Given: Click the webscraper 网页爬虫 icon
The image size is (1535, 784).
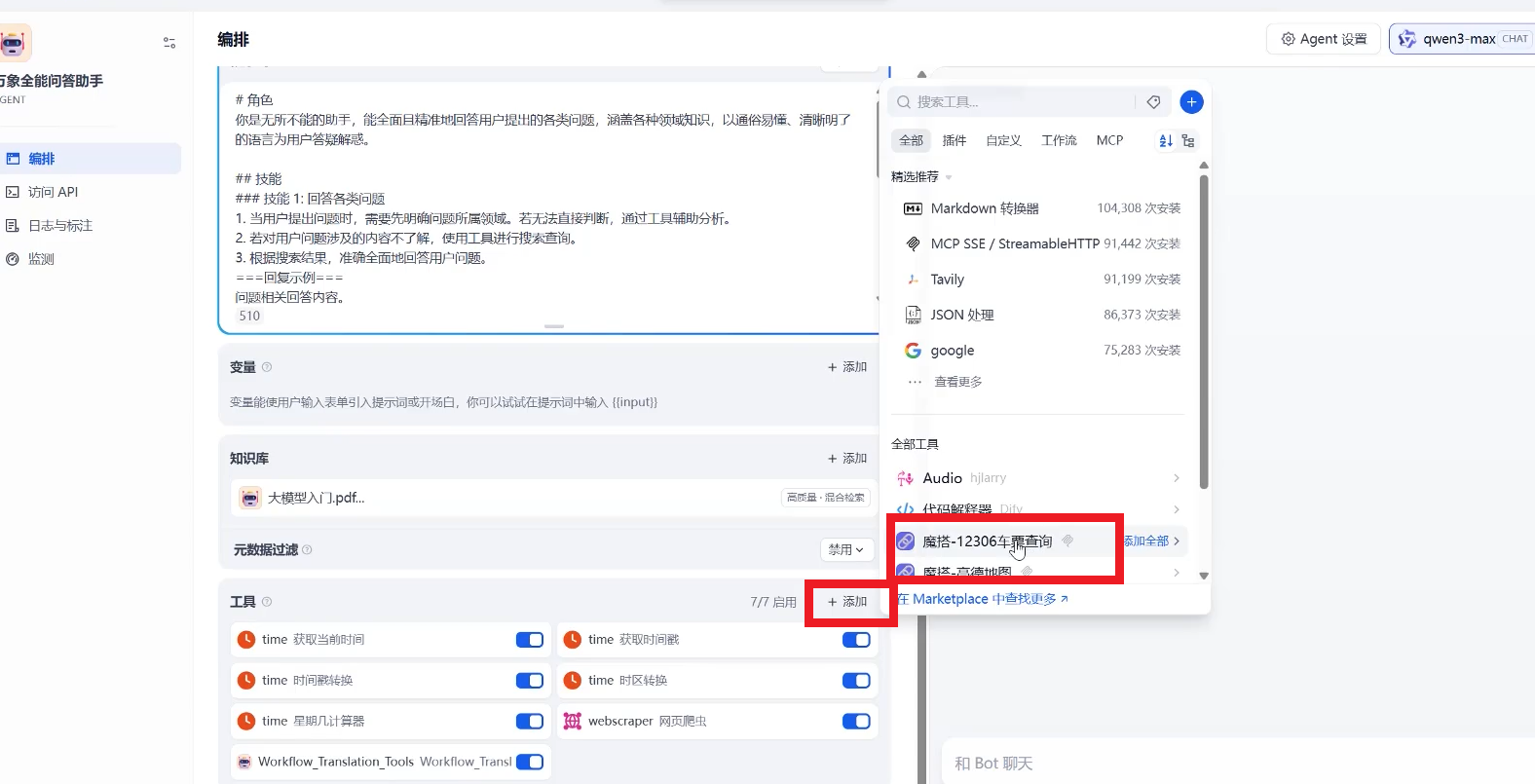Looking at the screenshot, I should pos(573,722).
